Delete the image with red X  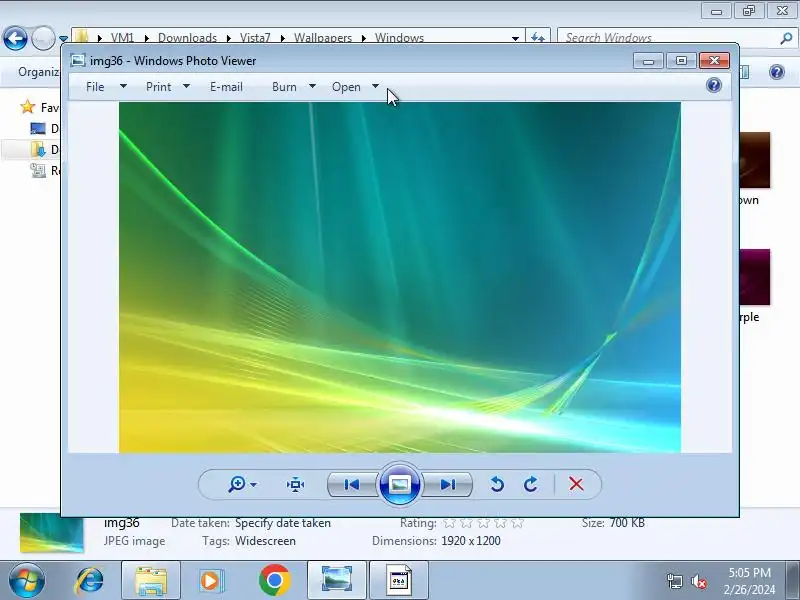[576, 484]
